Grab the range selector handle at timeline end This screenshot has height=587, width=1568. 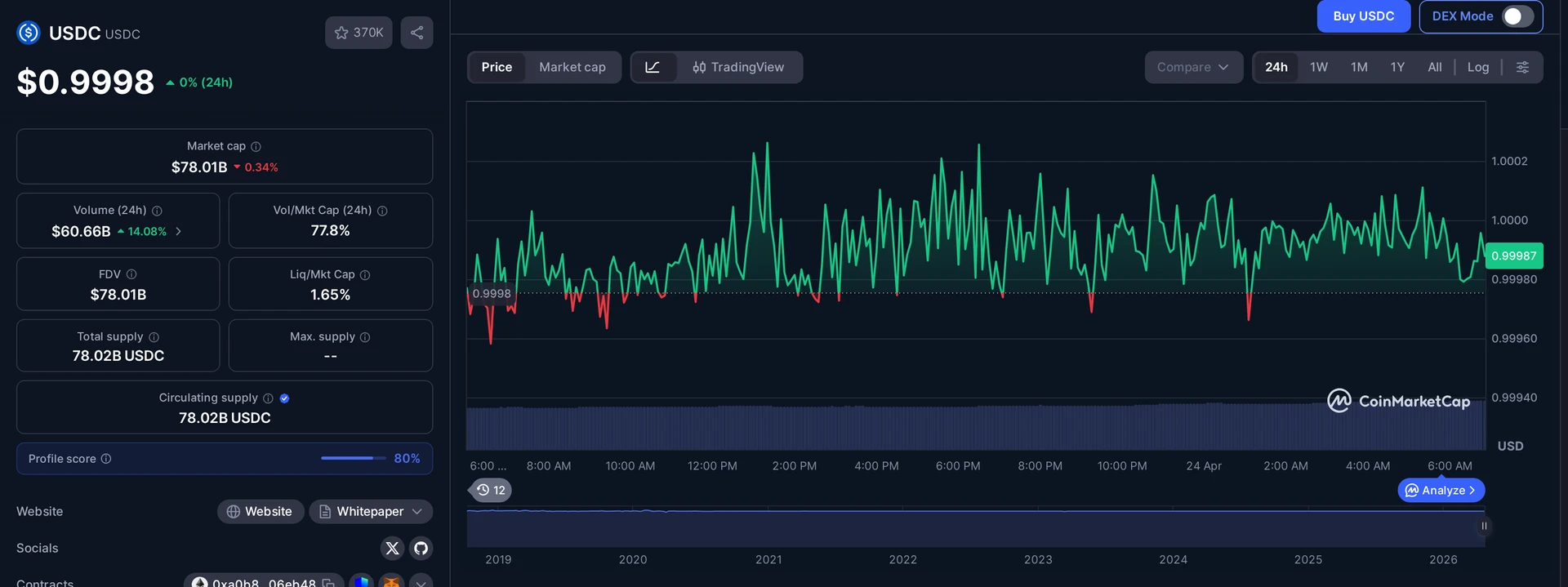(x=1484, y=526)
